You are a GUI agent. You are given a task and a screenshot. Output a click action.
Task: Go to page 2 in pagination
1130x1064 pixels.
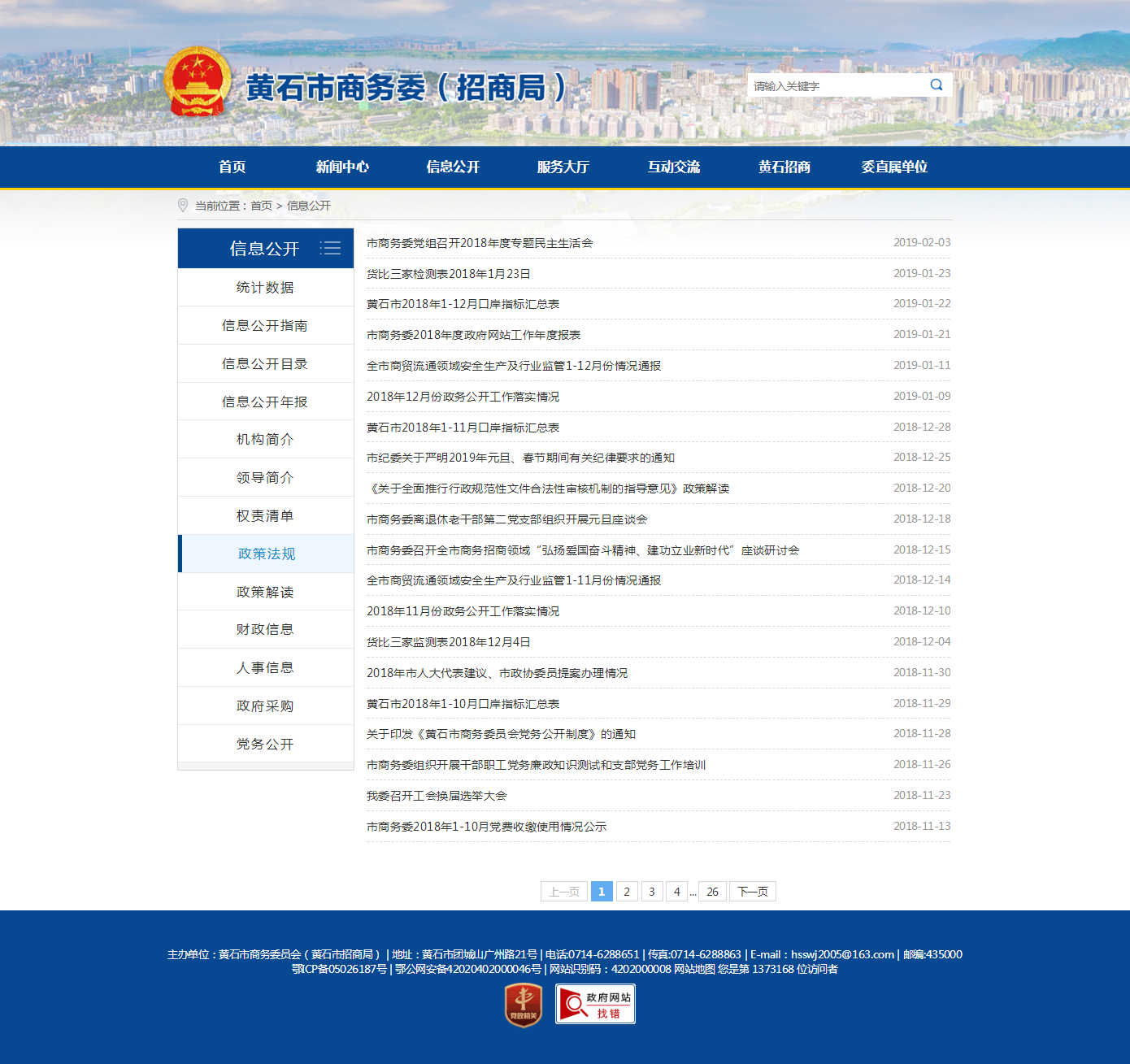[x=626, y=892]
